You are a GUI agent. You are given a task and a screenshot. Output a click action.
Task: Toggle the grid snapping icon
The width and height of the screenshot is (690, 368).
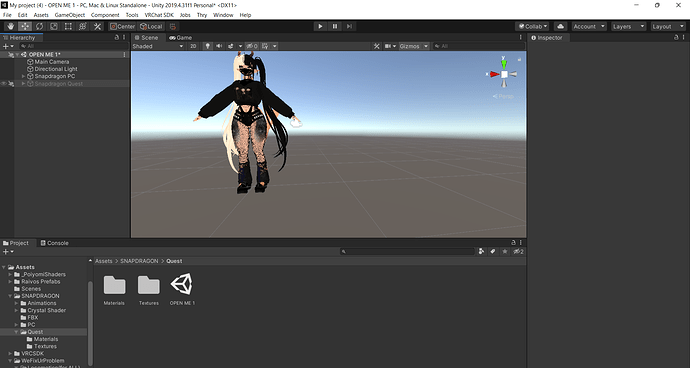point(172,26)
